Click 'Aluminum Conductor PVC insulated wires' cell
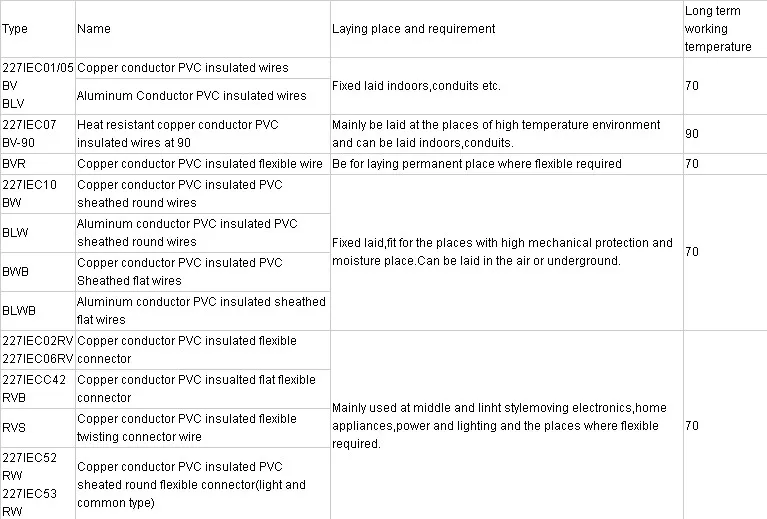The width and height of the screenshot is (767, 519). 192,96
